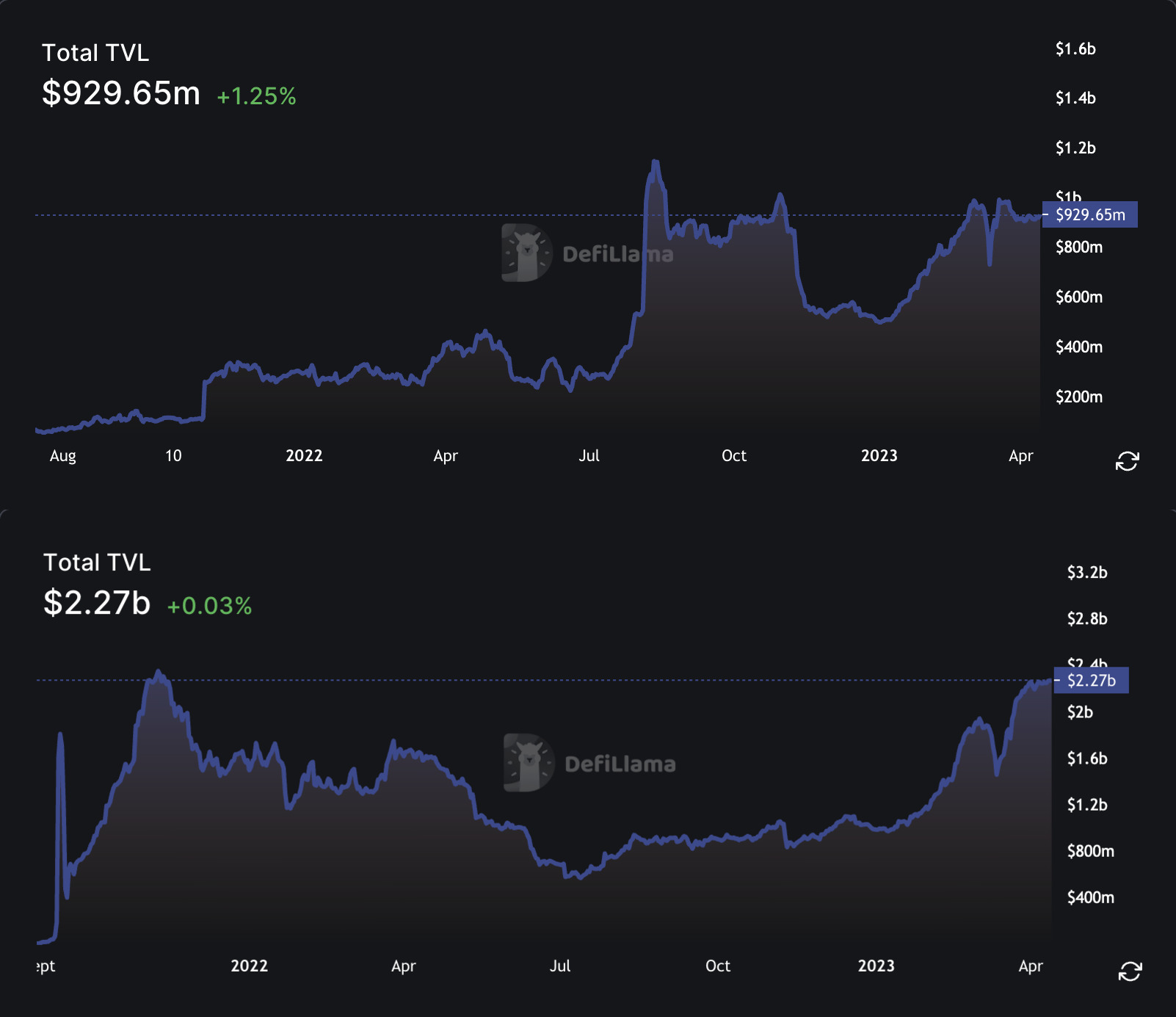
Task: Click the 2023 label on the bottom chart axis
Action: click(876, 966)
